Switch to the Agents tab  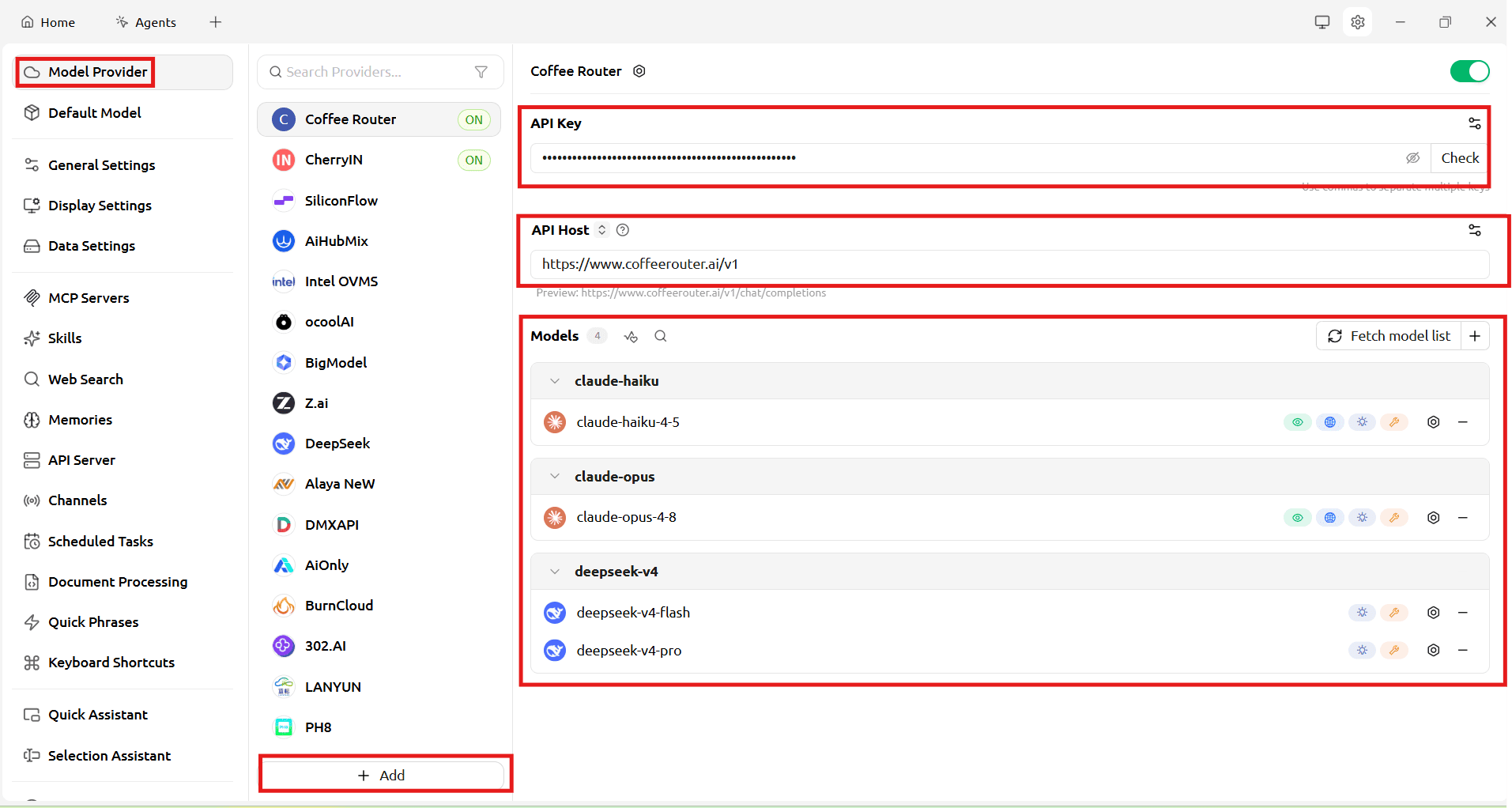[146, 22]
